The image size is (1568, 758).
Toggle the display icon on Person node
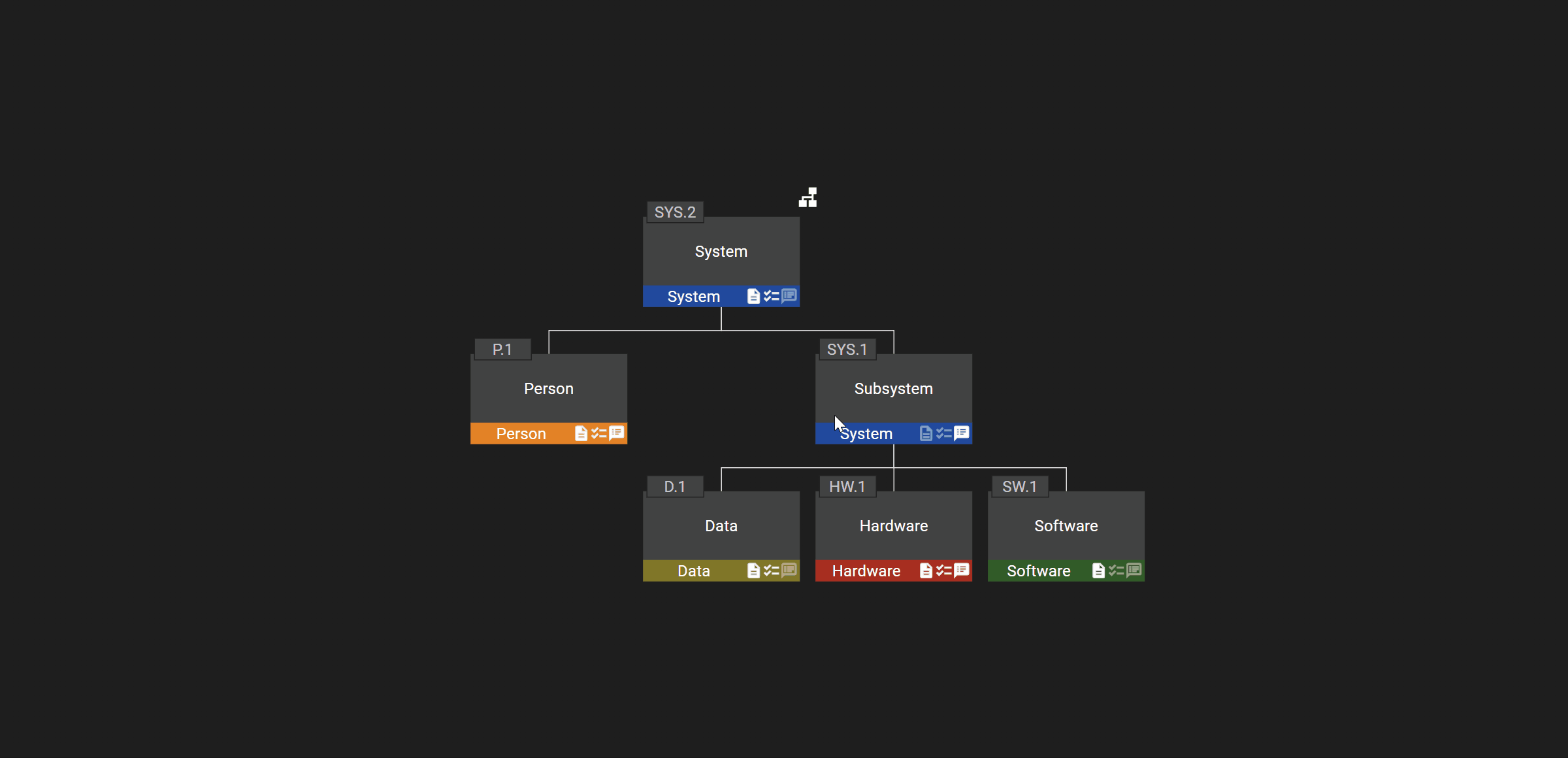[618, 432]
